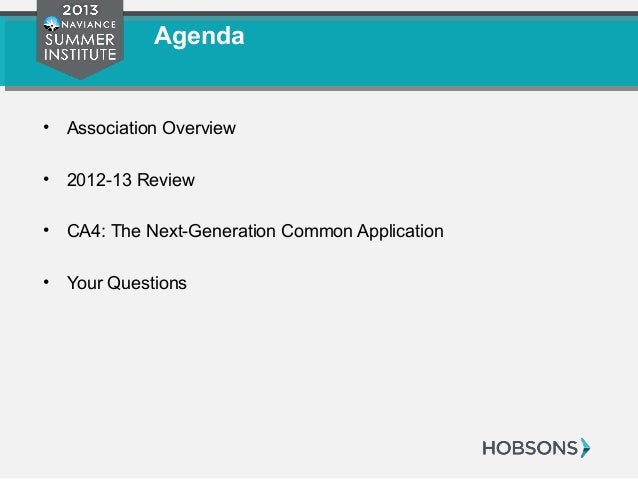The height and width of the screenshot is (479, 638).
Task: Click the Hobsons logo
Action: click(x=536, y=448)
